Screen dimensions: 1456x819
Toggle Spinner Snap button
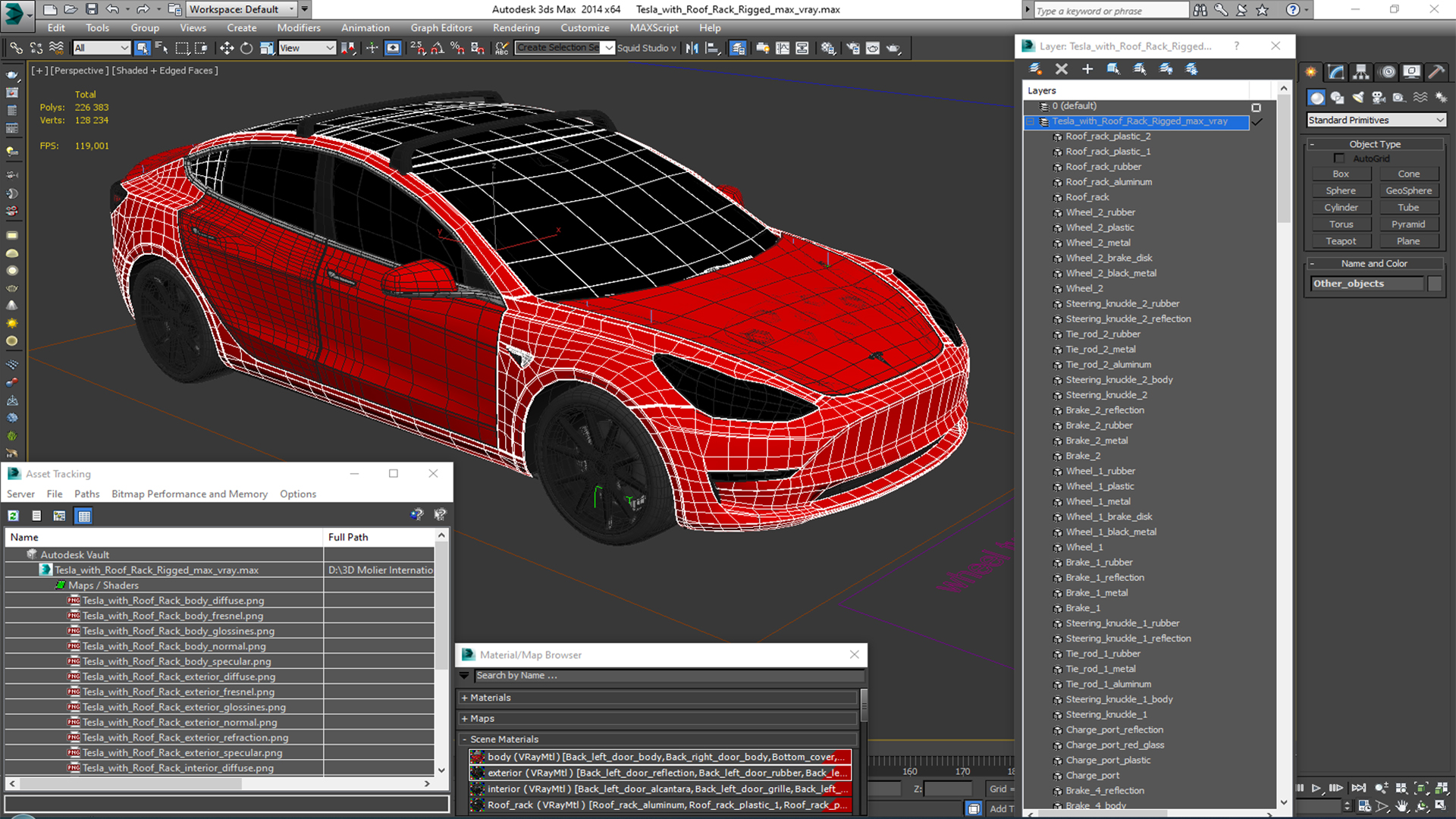coord(477,48)
